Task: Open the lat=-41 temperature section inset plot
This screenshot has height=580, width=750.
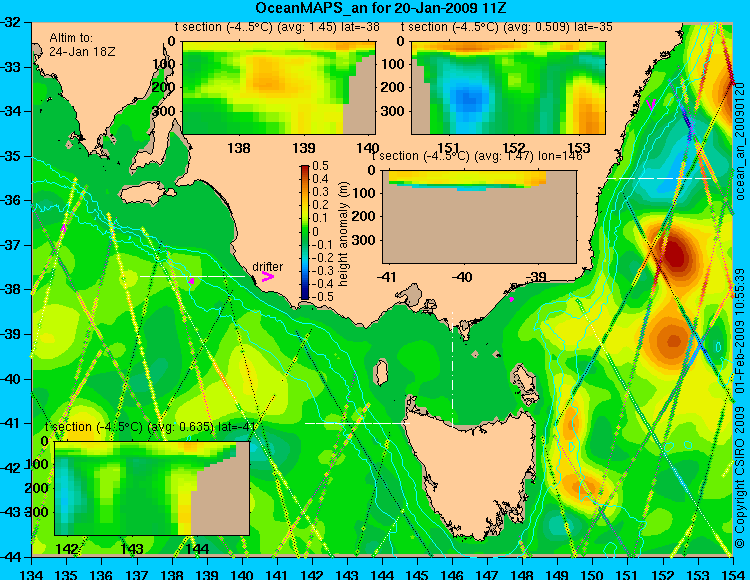Action: click(x=152, y=488)
